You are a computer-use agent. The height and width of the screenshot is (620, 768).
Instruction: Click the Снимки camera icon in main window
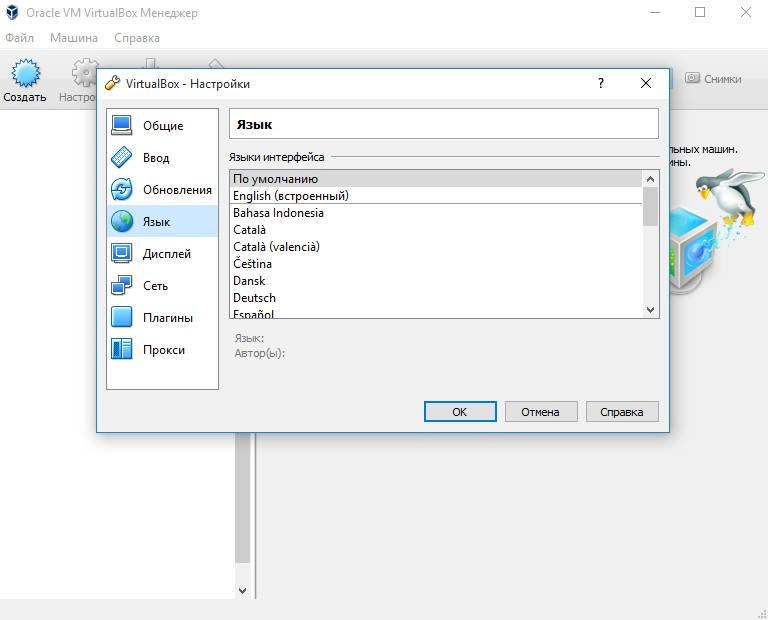[x=692, y=78]
